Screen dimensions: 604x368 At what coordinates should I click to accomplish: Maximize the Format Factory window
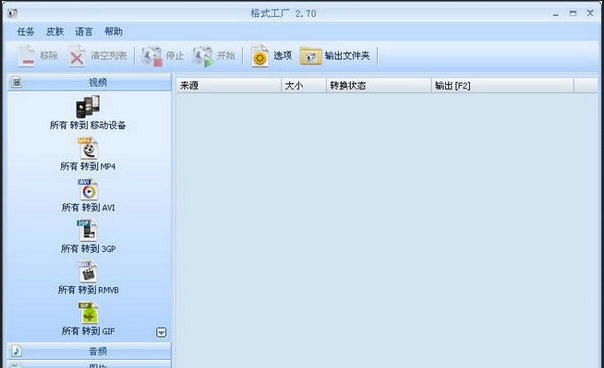click(x=573, y=13)
